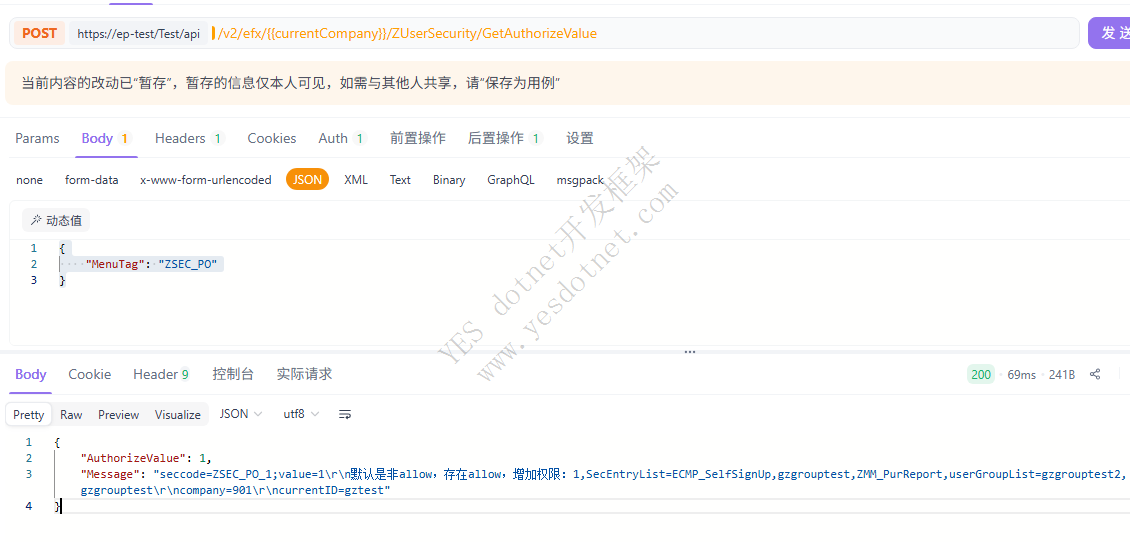
Task: Select JSON body type
Action: (x=308, y=180)
